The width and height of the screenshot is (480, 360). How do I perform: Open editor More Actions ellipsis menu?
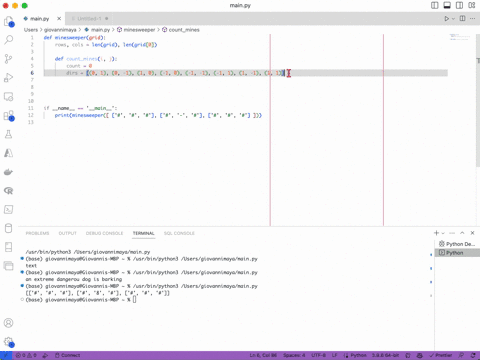(x=473, y=19)
